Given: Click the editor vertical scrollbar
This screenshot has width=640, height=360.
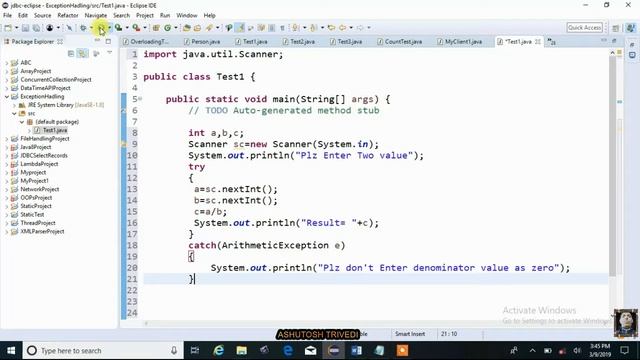Looking at the screenshot, I should pyautogui.click(x=612, y=166).
